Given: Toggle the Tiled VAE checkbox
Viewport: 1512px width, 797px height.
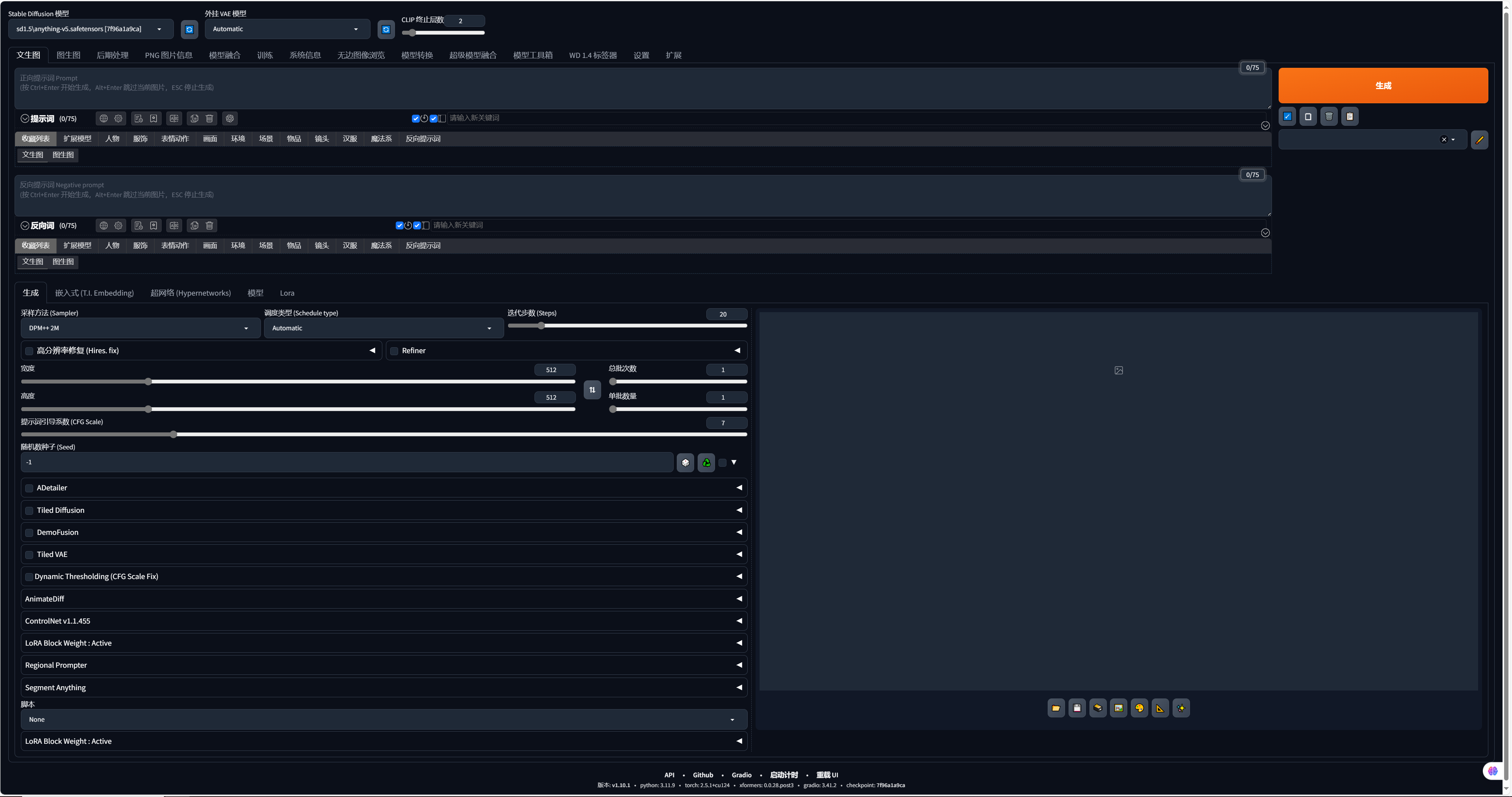Looking at the screenshot, I should [29, 555].
